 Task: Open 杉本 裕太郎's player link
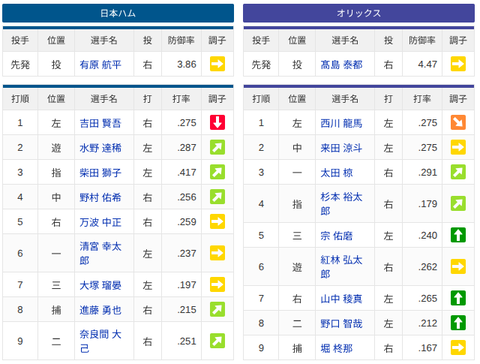[341, 204]
